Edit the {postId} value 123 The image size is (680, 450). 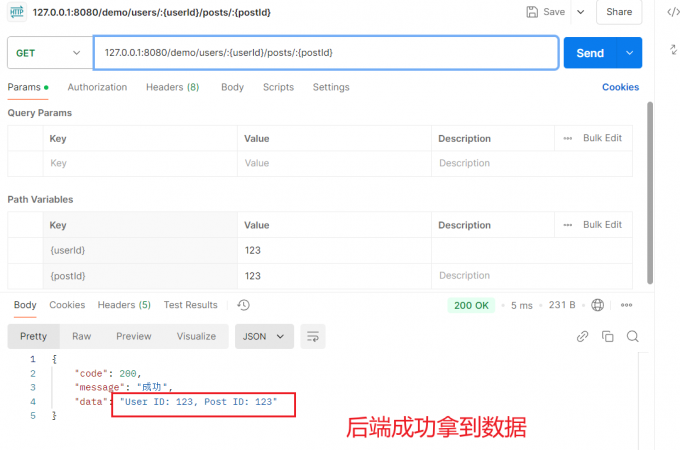click(x=334, y=276)
